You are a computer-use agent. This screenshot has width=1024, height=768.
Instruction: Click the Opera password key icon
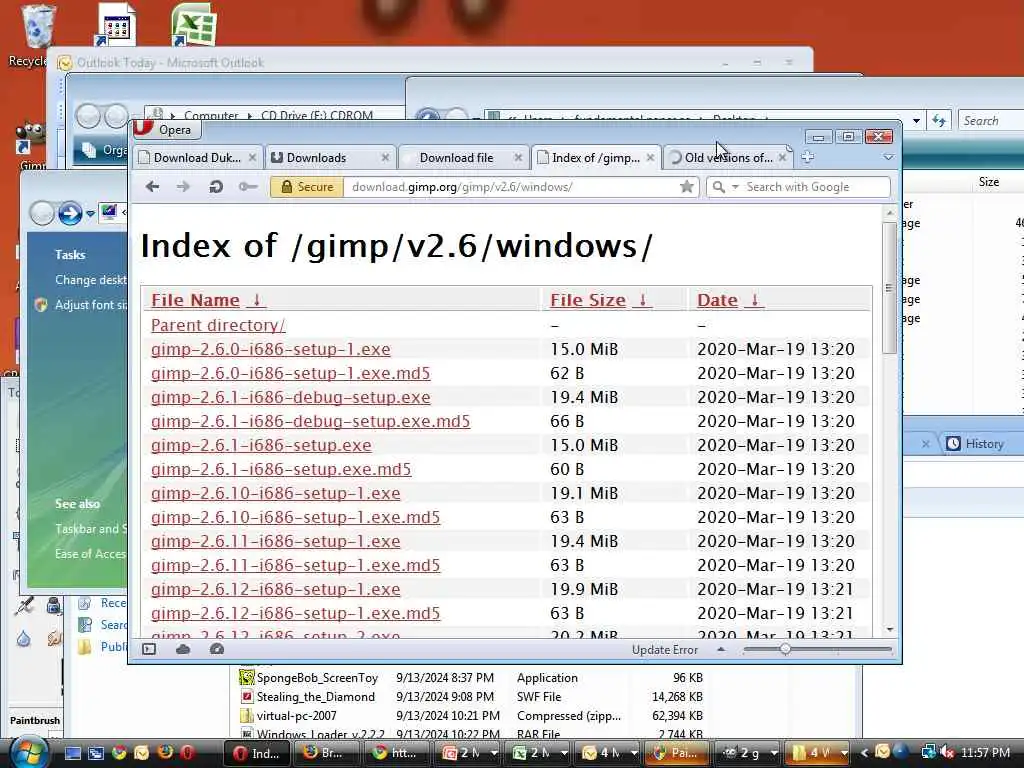(248, 187)
